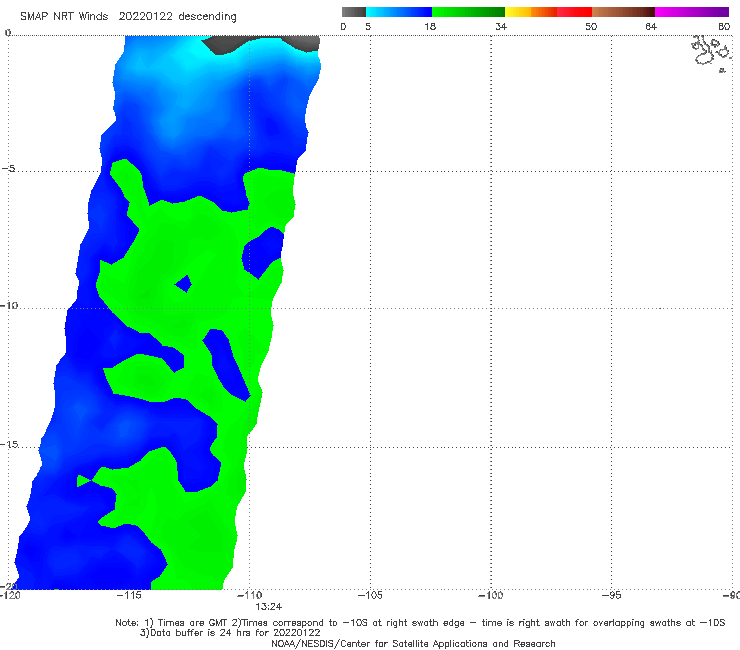Viewport: 740px width, 650px height.
Task: Click the longitude label -115
Action: click(x=129, y=595)
